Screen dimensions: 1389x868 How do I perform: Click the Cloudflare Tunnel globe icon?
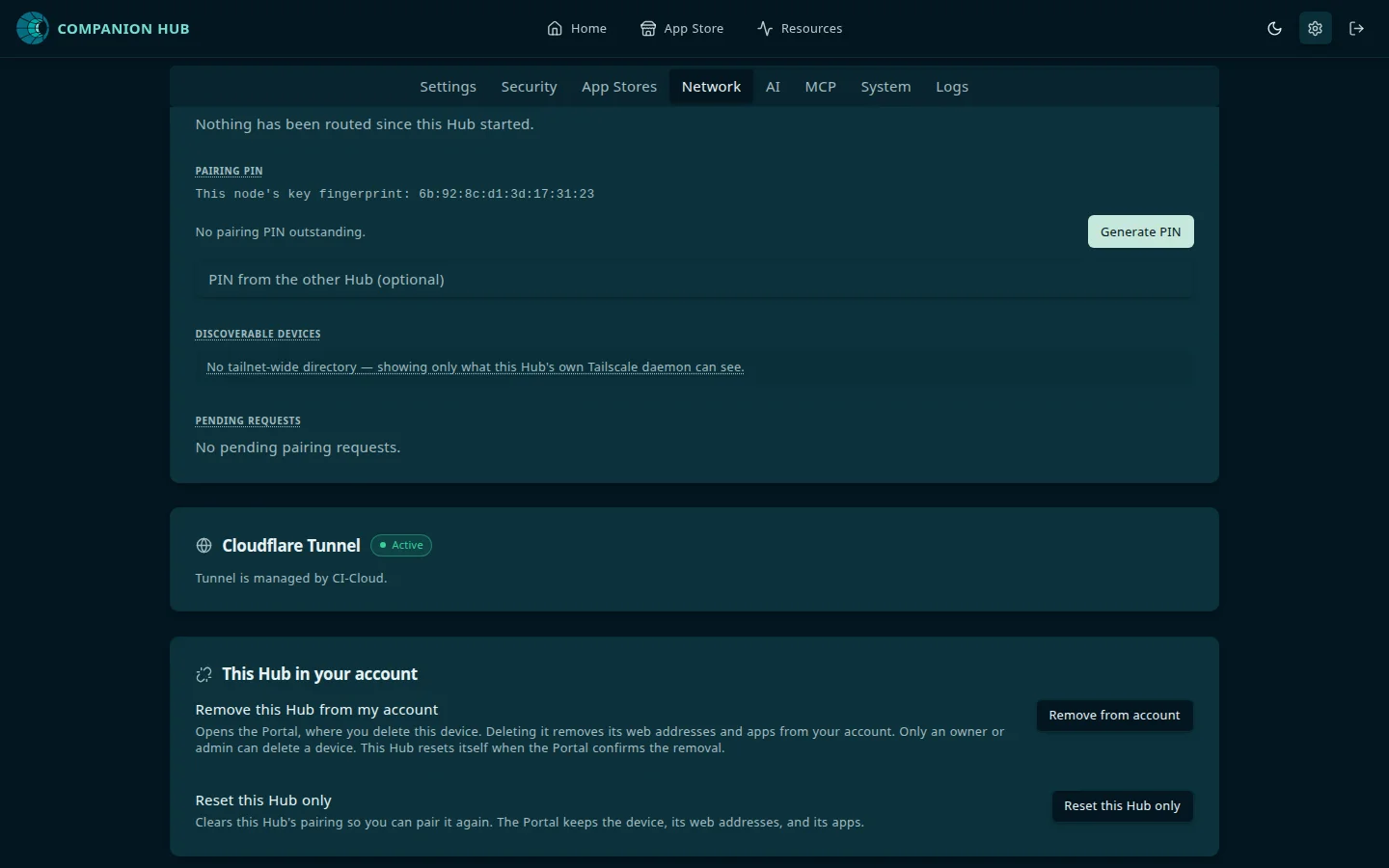(204, 546)
